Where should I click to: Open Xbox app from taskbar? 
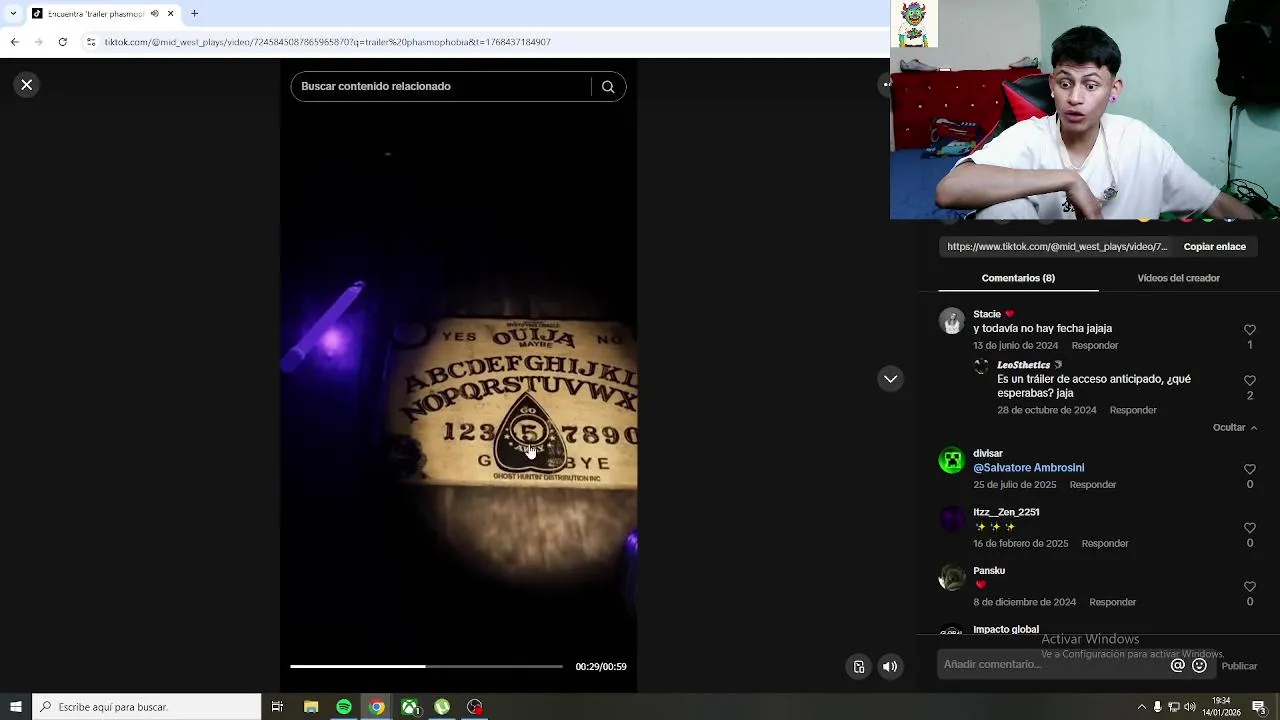tap(410, 707)
